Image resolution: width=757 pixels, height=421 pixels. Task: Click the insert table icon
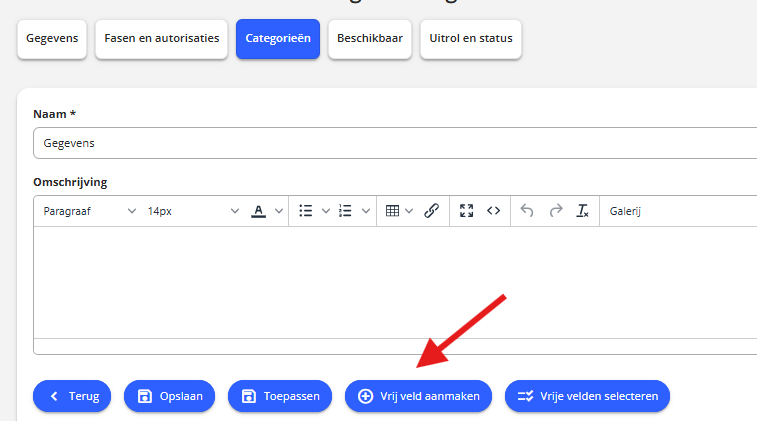pos(393,211)
